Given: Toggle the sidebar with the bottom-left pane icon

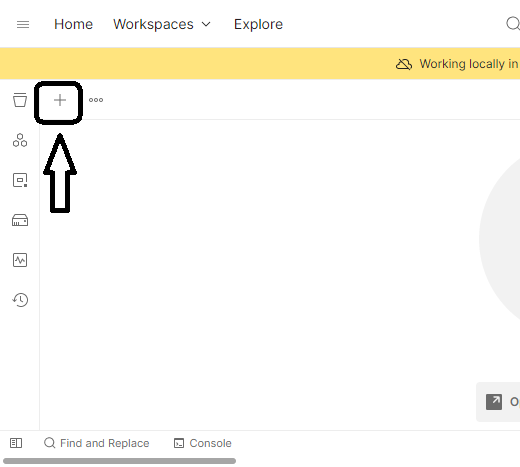Looking at the screenshot, I should pos(16,443).
